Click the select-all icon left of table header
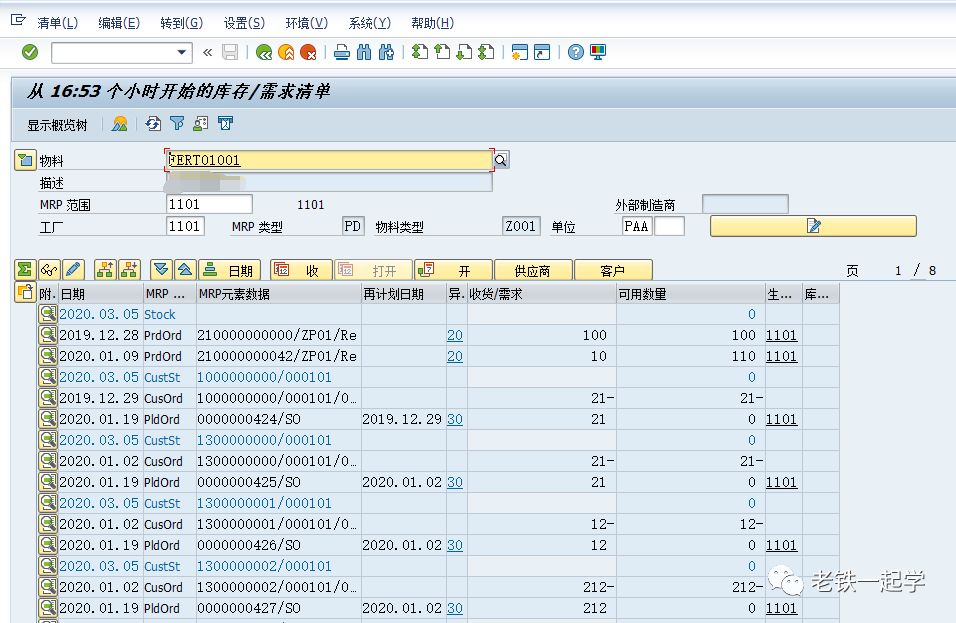The image size is (956, 623). [x=25, y=293]
